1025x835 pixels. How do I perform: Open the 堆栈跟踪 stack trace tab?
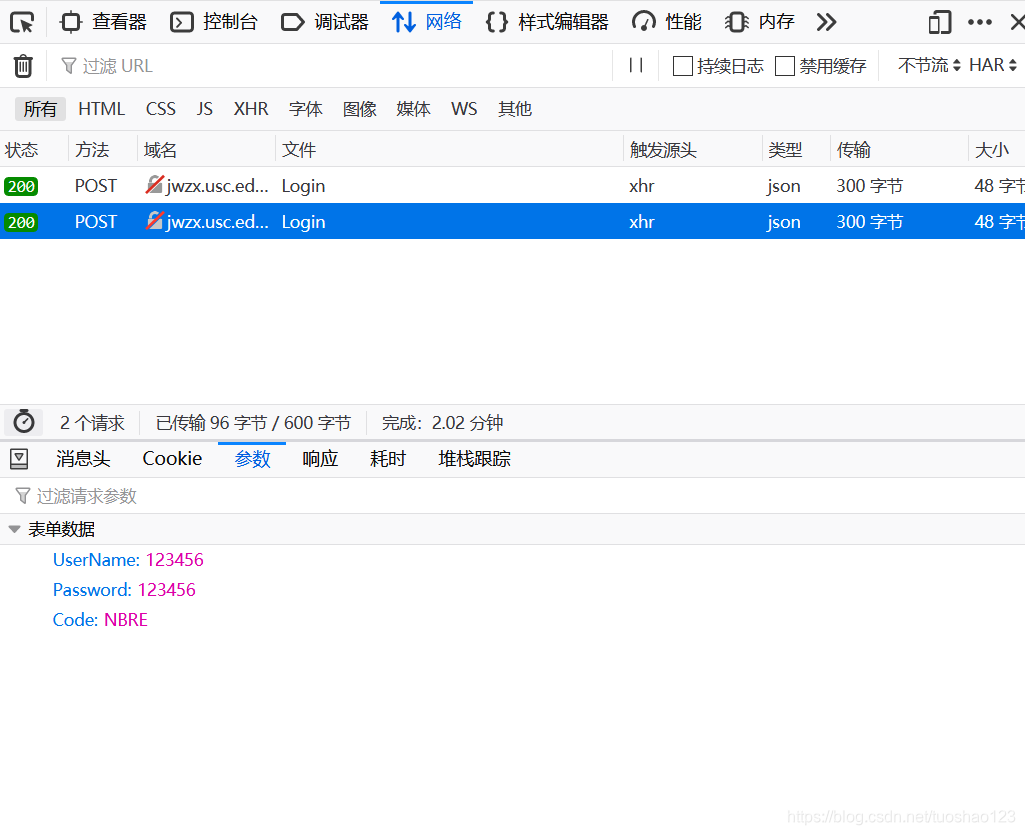point(475,459)
